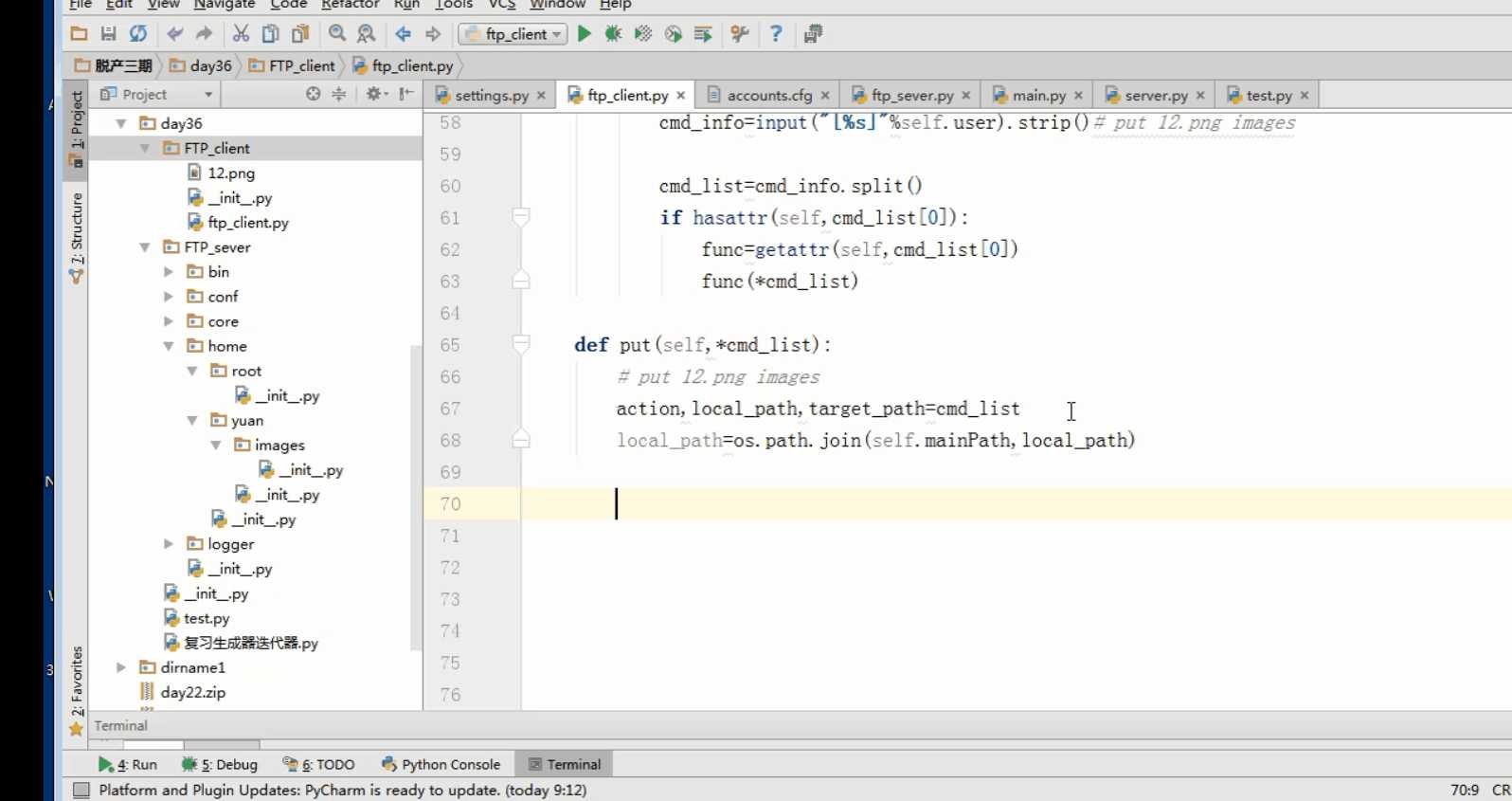Expand the core folder
The width and height of the screenshot is (1512, 801).
point(169,321)
